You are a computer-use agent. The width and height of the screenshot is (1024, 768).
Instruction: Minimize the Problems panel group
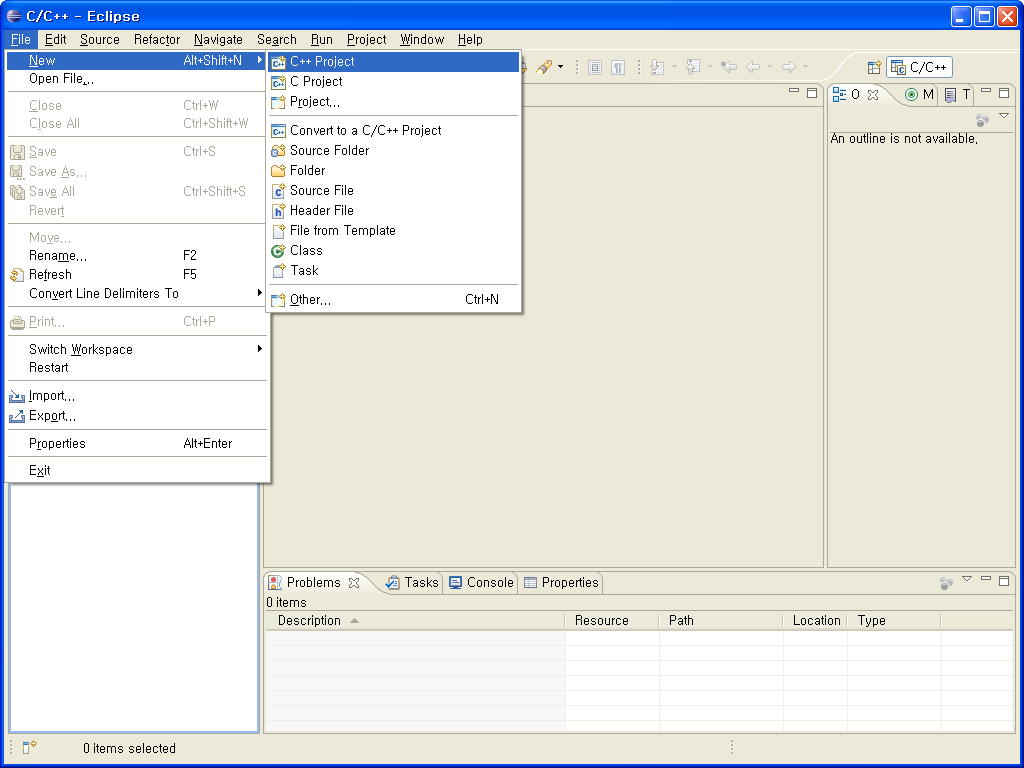(x=986, y=579)
